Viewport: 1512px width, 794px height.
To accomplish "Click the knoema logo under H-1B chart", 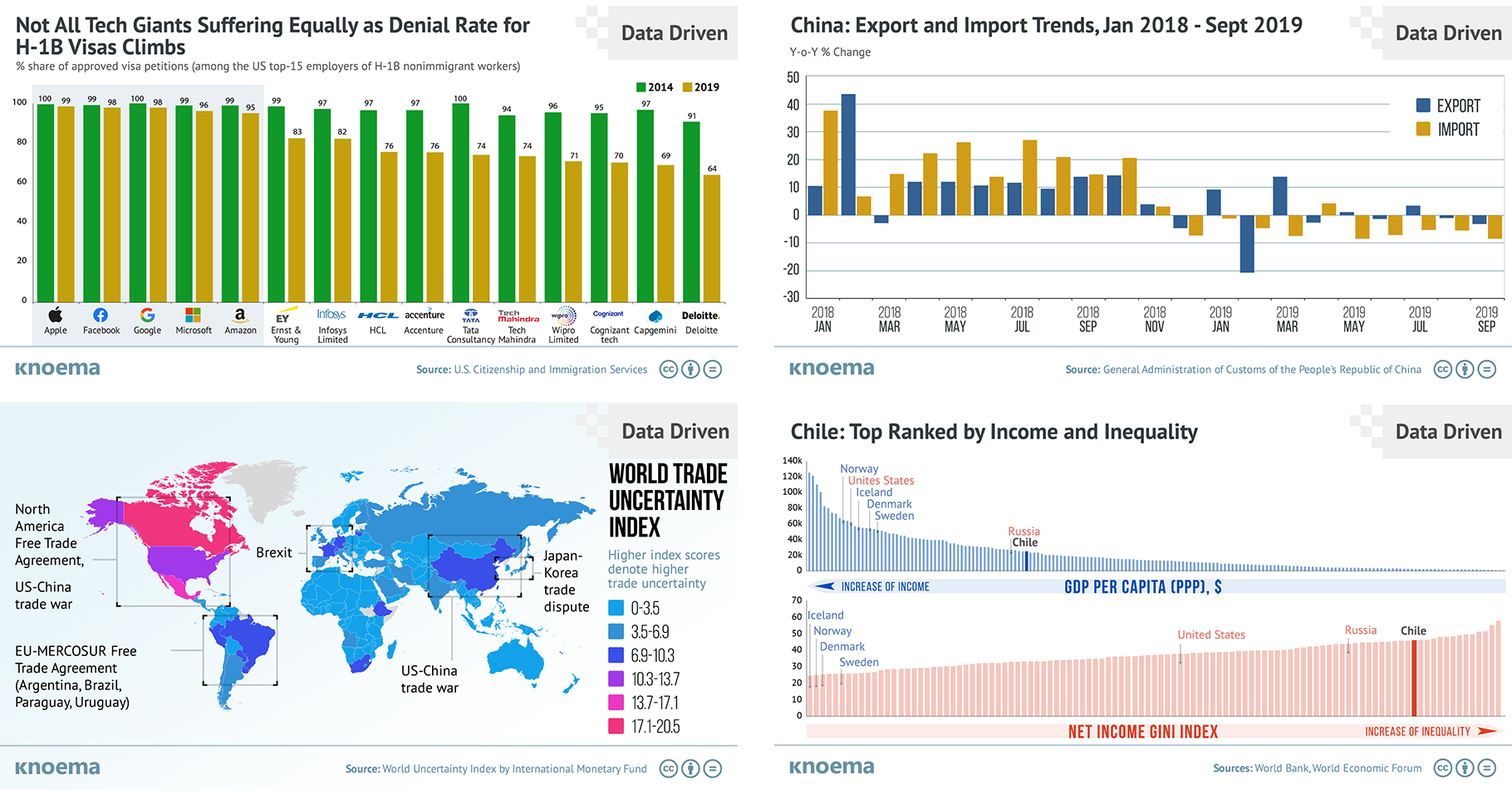I will pos(57,368).
